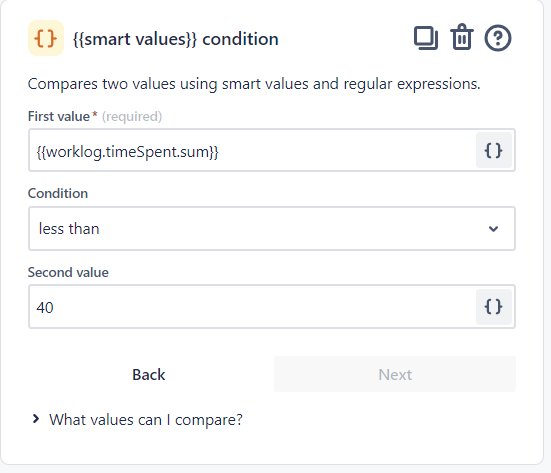Click the duplicate component icon
The height and width of the screenshot is (473, 551).
click(x=426, y=38)
